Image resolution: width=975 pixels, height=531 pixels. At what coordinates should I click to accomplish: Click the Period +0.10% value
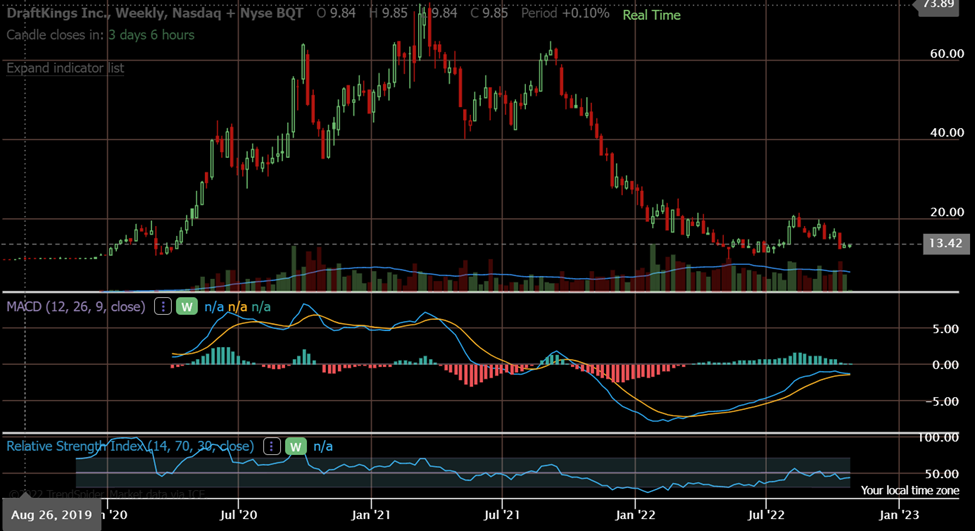(x=565, y=13)
